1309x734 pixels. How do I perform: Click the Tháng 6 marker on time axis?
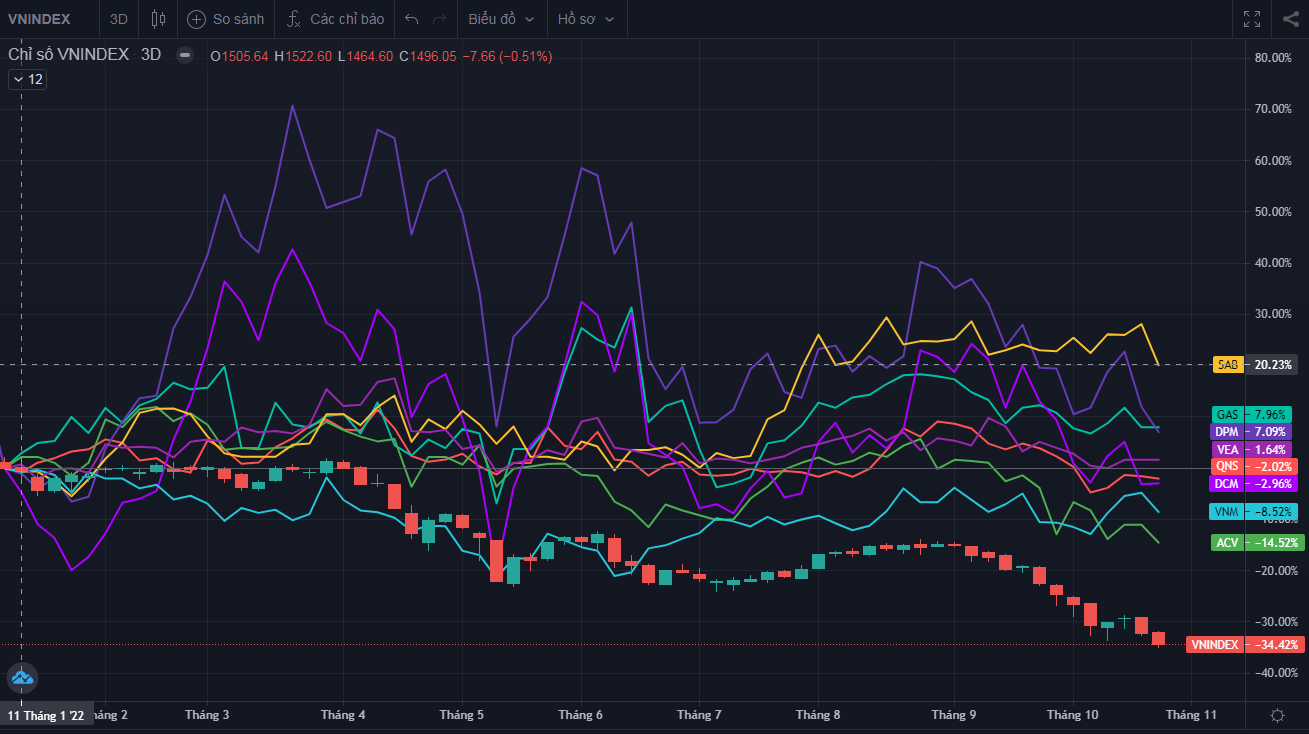(x=580, y=715)
